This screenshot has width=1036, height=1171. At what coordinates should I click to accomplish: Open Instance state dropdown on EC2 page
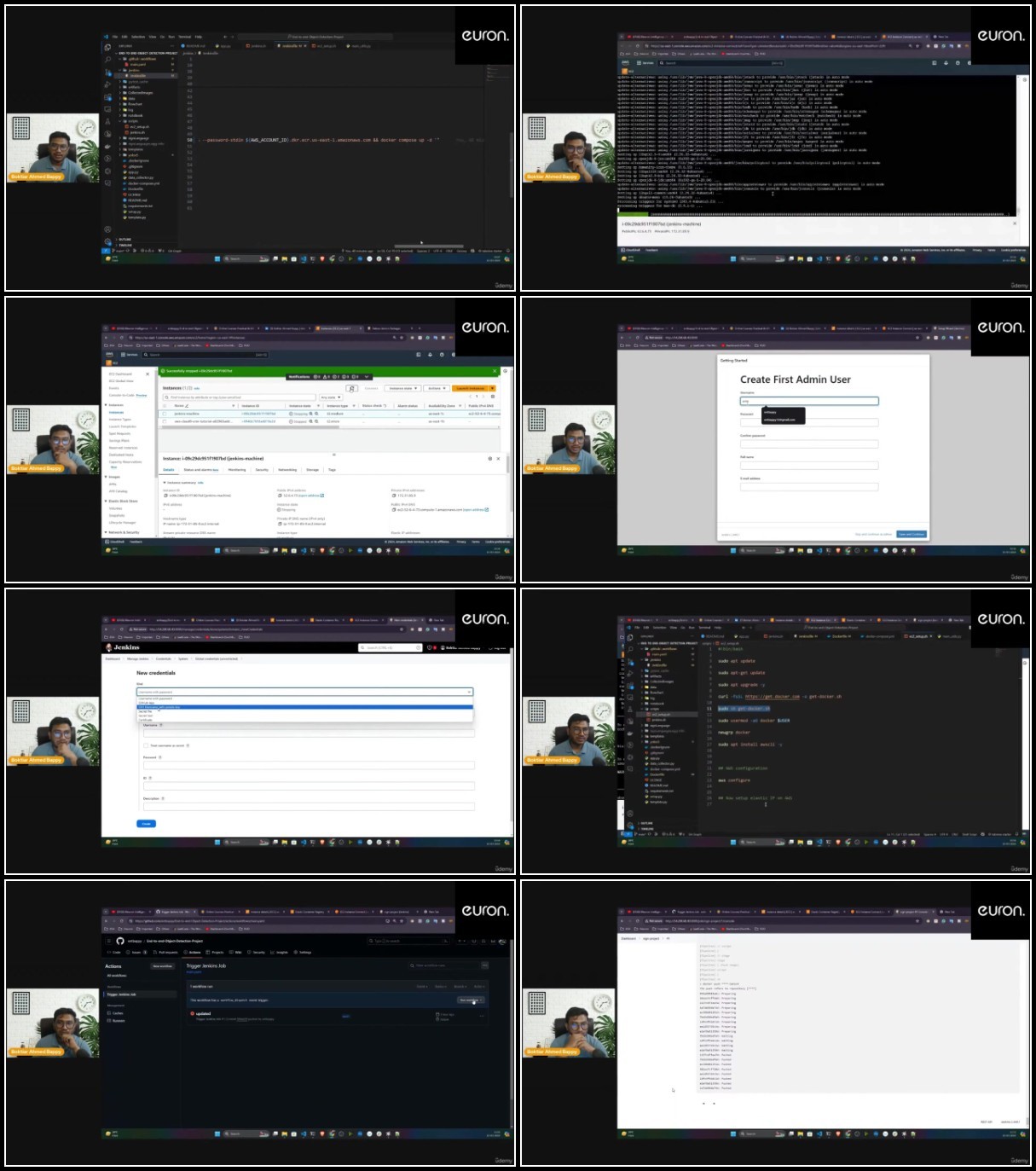pos(402,388)
